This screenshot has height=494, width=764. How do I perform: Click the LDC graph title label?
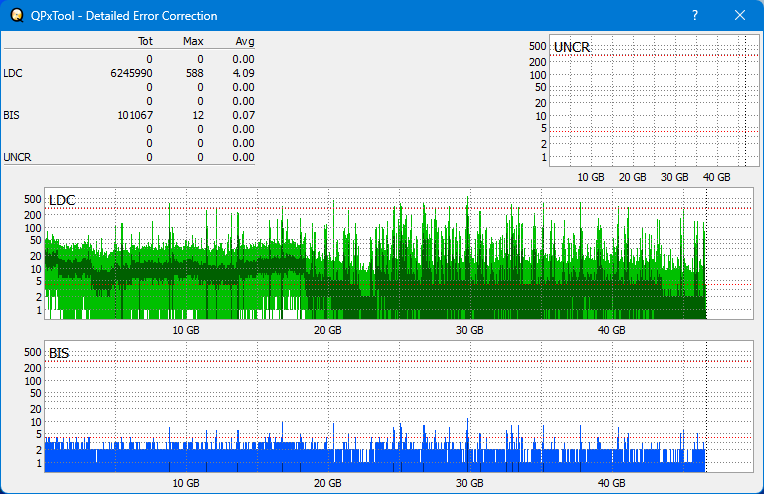(62, 200)
